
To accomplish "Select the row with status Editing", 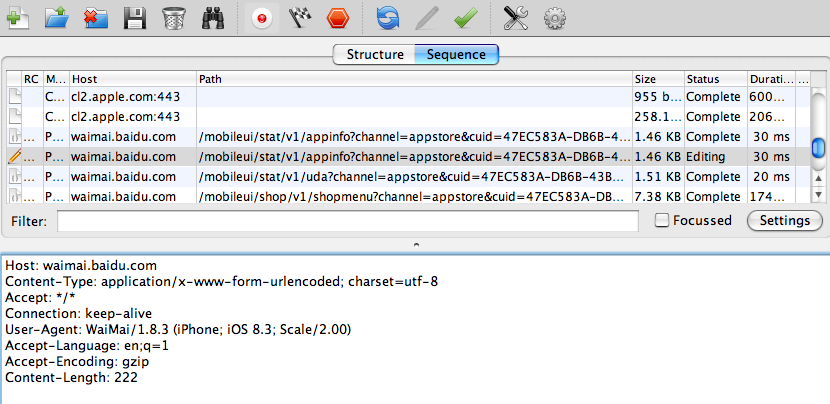I will pos(408,157).
